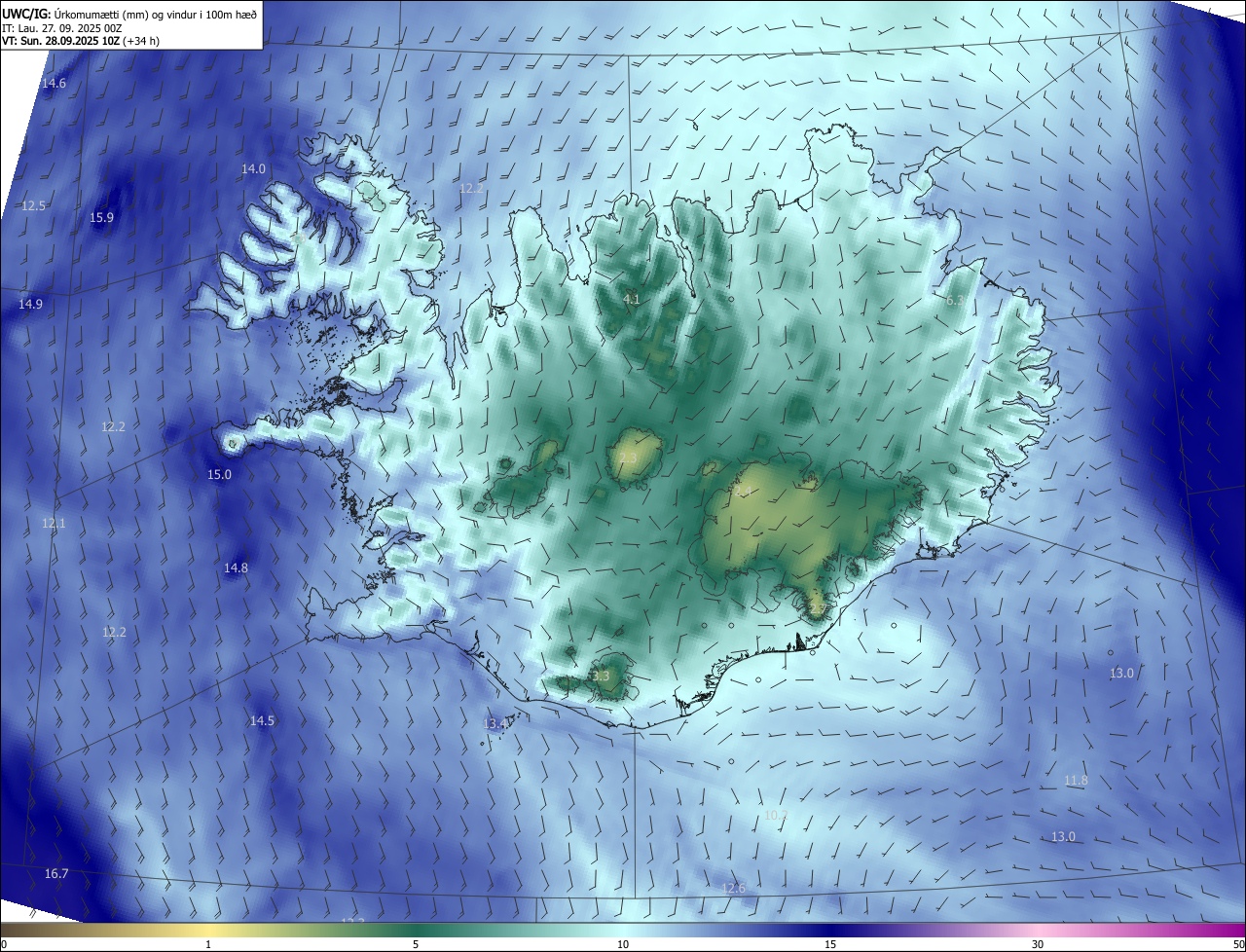Image resolution: width=1246 pixels, height=952 pixels.
Task: Click the 14.8 value label
Action: pyautogui.click(x=236, y=568)
